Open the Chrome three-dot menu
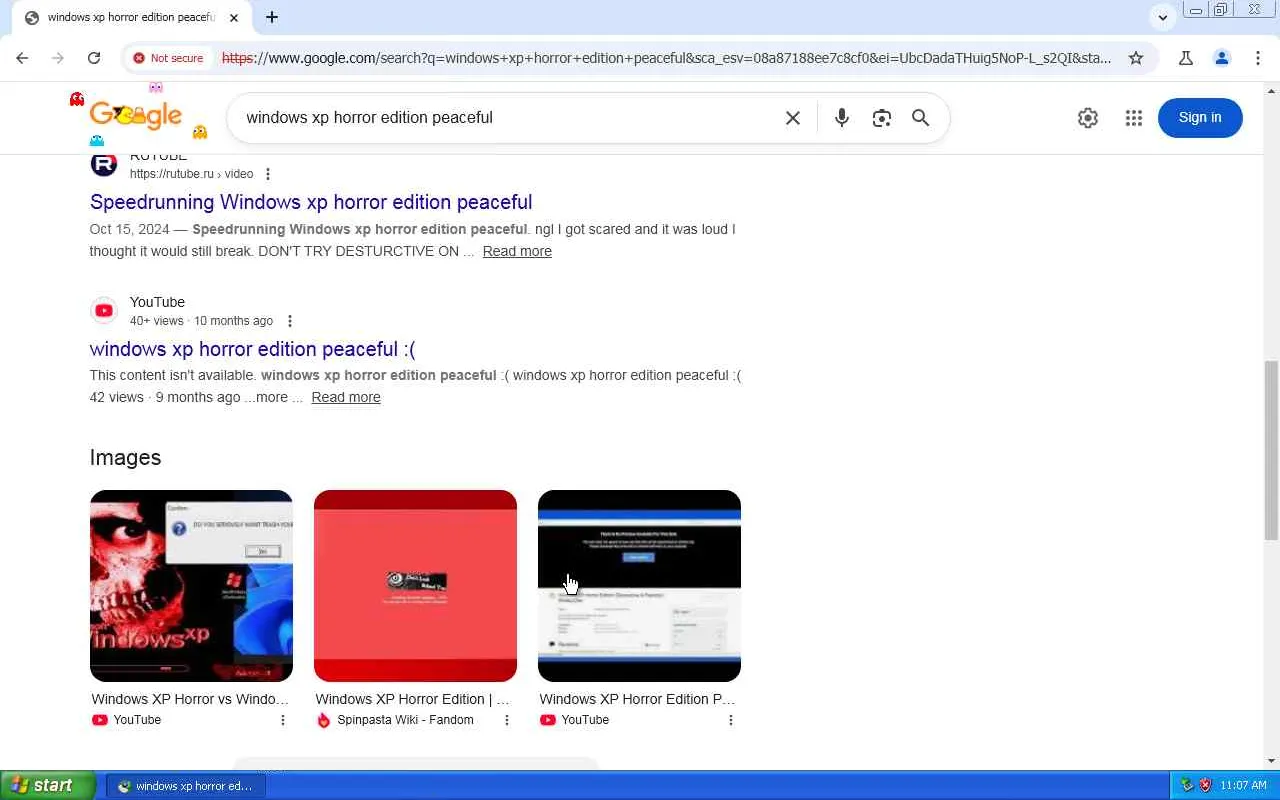The image size is (1280, 800). (x=1258, y=58)
